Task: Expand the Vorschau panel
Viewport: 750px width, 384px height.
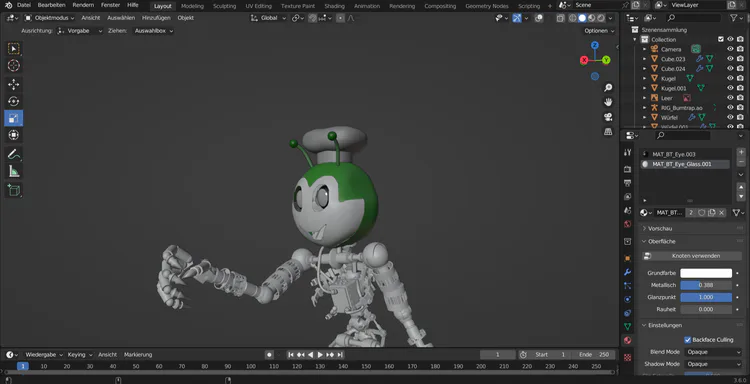Action: tap(660, 229)
